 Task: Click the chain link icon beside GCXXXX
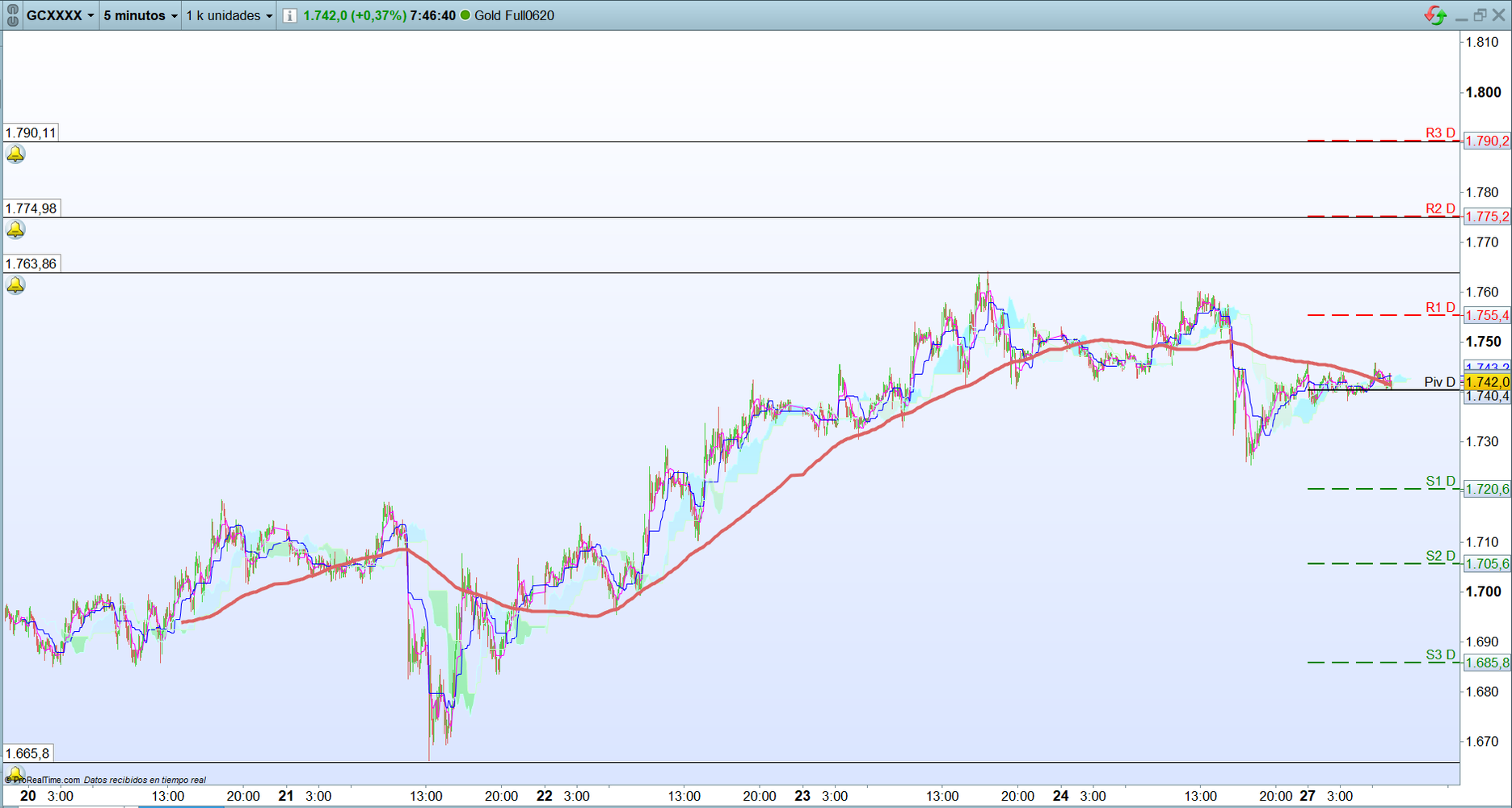(x=12, y=15)
